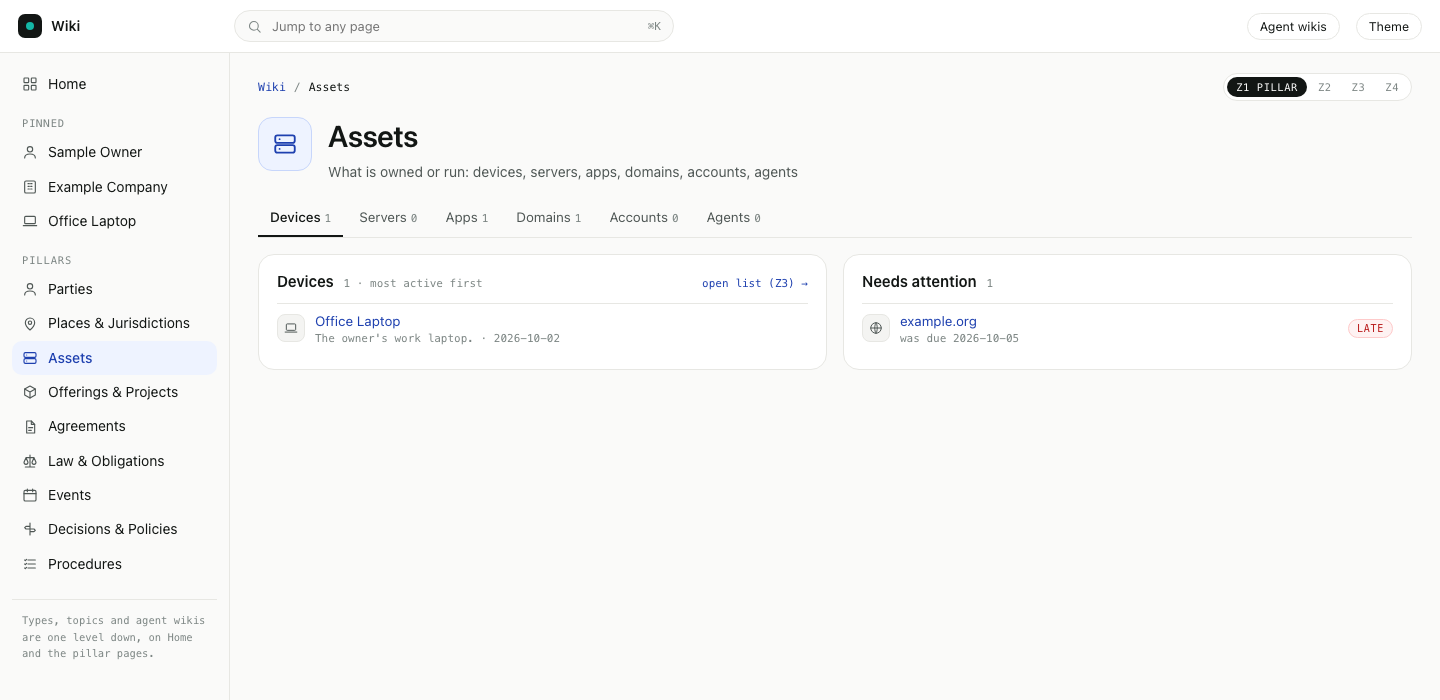Switch to Z4 zoom level
Viewport: 1440px width, 700px height.
point(1392,87)
